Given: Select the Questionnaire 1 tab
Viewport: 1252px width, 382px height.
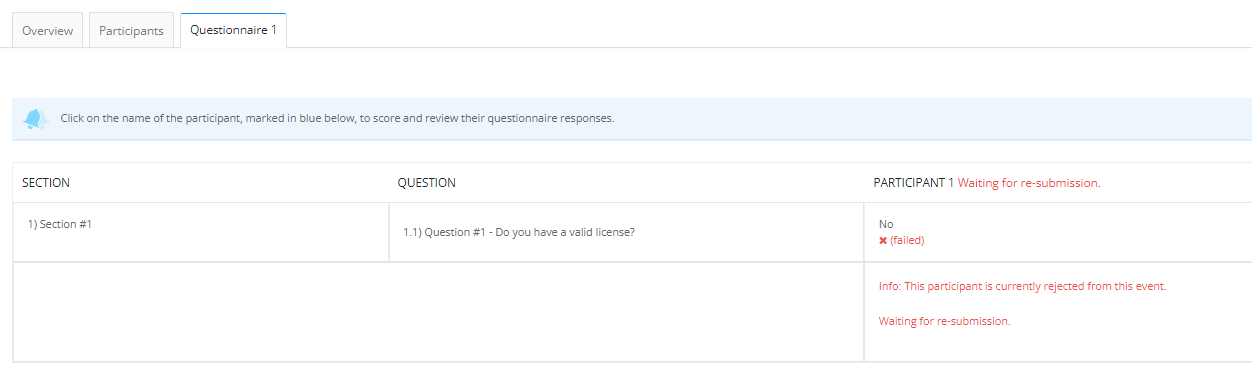Looking at the screenshot, I should tap(233, 30).
